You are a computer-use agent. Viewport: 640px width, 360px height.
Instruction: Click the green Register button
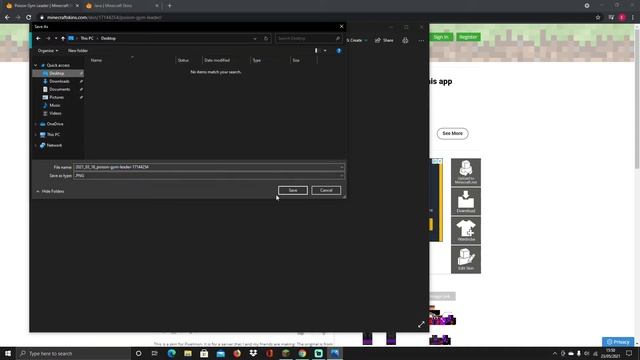tap(468, 37)
